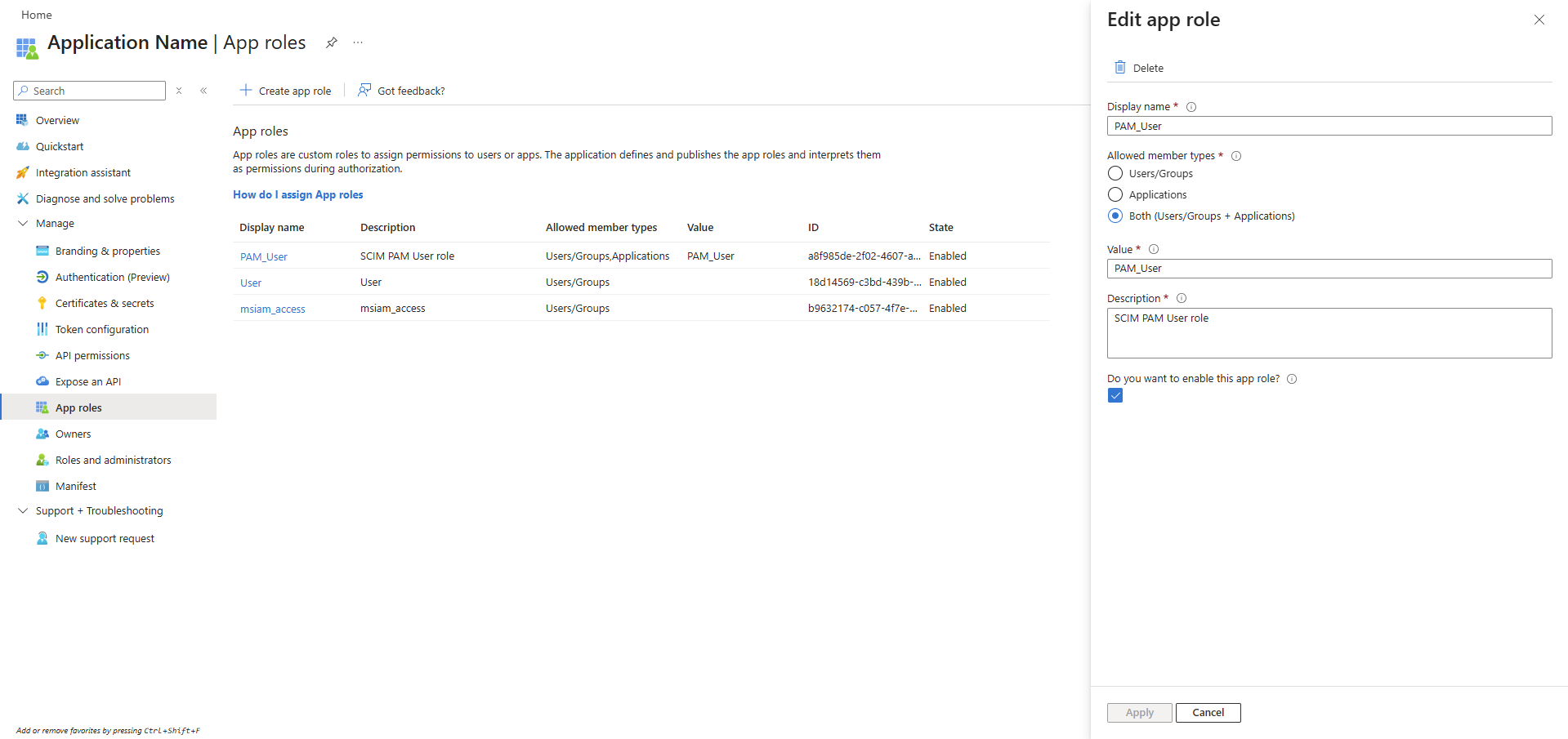The width and height of the screenshot is (1568, 739).
Task: Open the ellipsis more options menu
Action: (x=358, y=42)
